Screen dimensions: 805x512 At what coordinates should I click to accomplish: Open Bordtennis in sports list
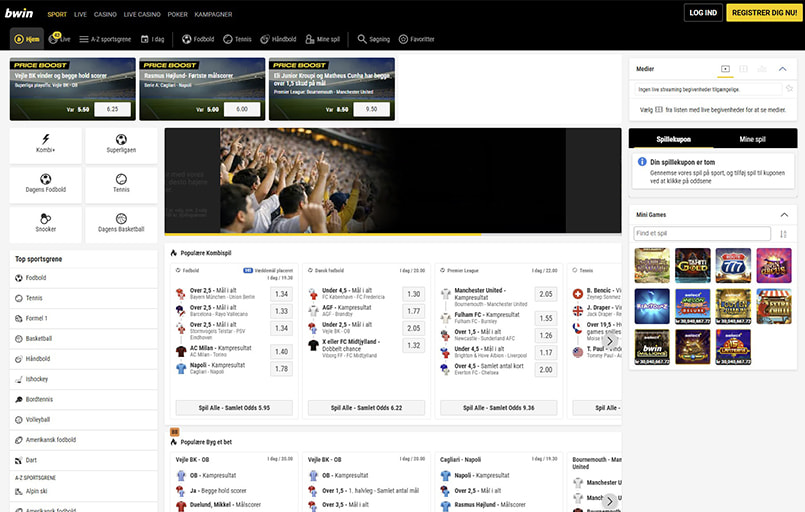tap(83, 400)
